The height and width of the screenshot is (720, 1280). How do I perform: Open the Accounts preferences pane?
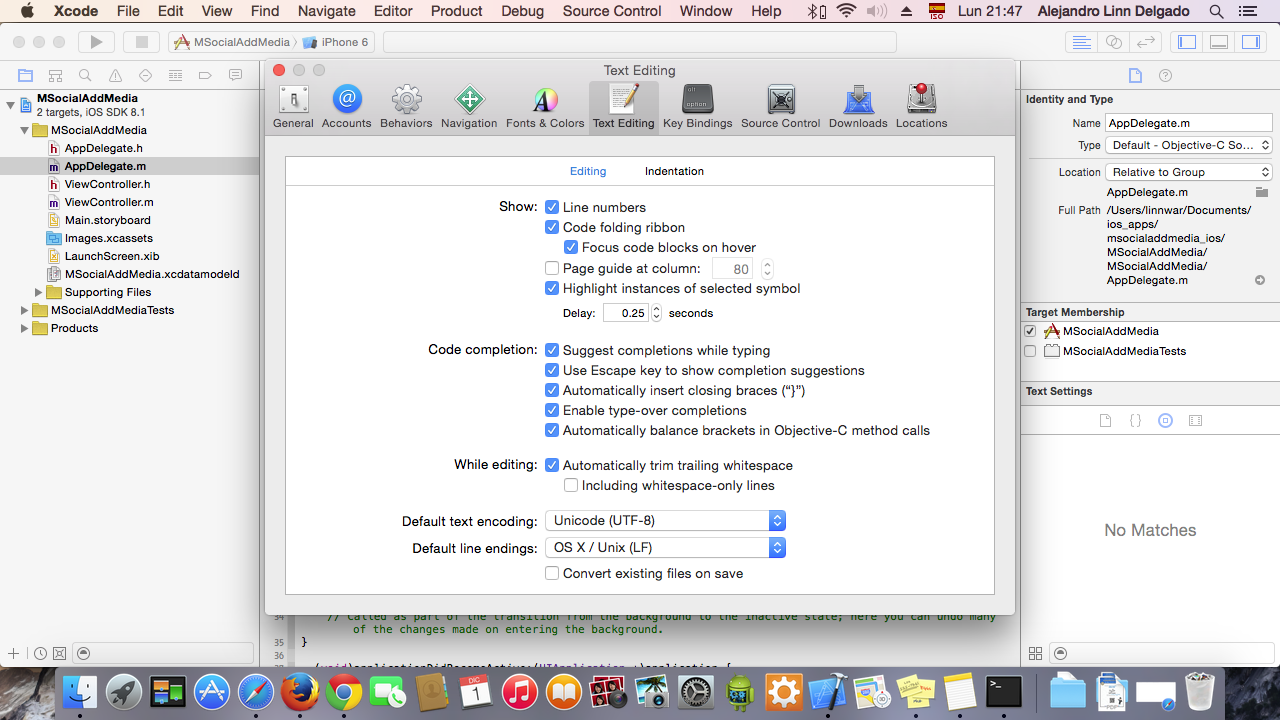point(346,107)
